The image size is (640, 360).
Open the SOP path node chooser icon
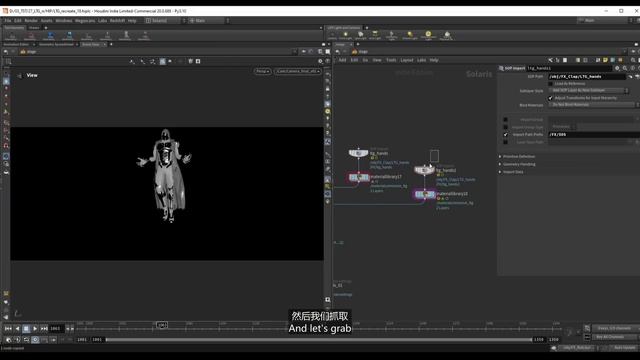pyautogui.click(x=631, y=76)
